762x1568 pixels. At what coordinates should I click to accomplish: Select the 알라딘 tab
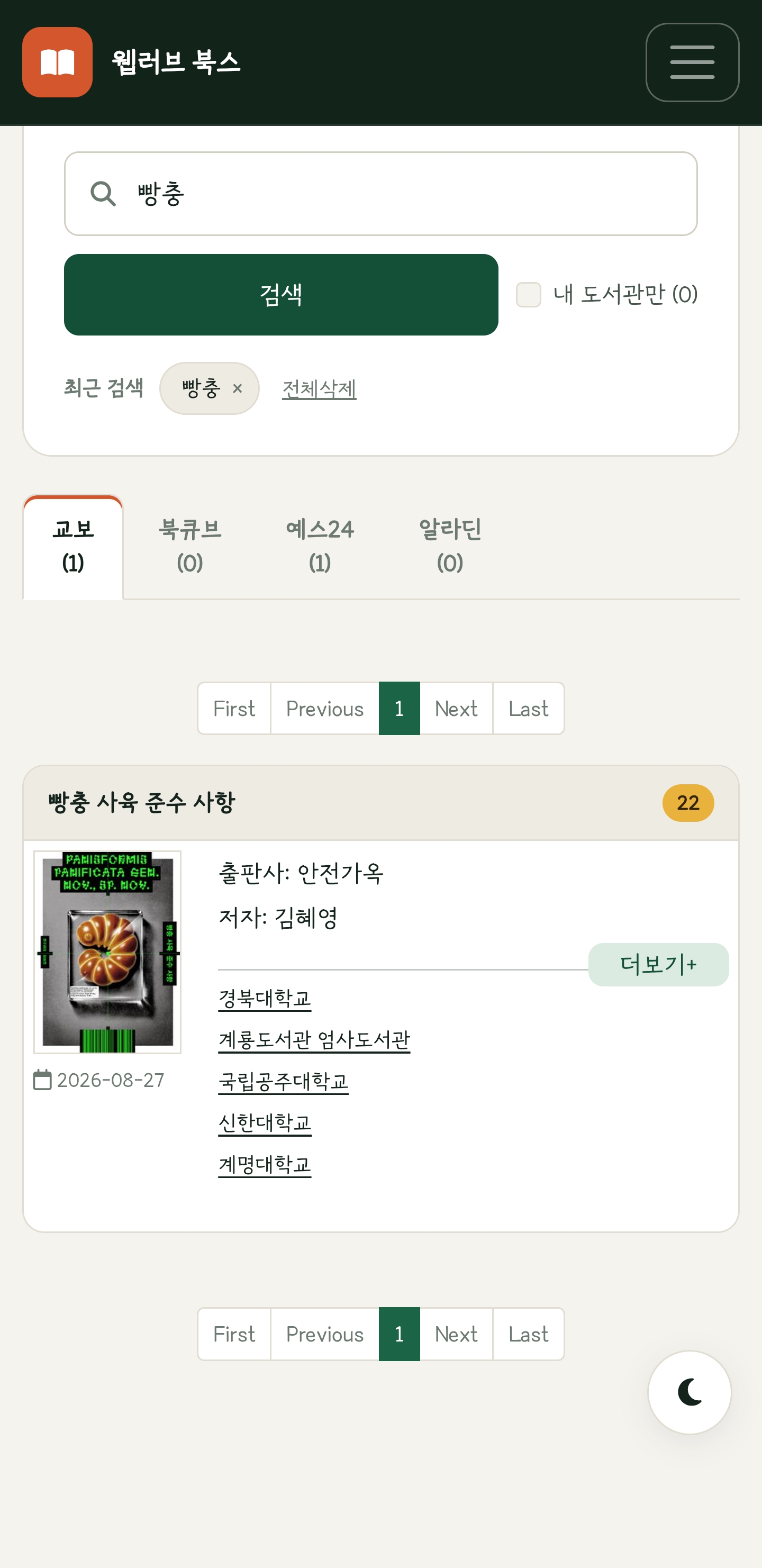point(450,546)
